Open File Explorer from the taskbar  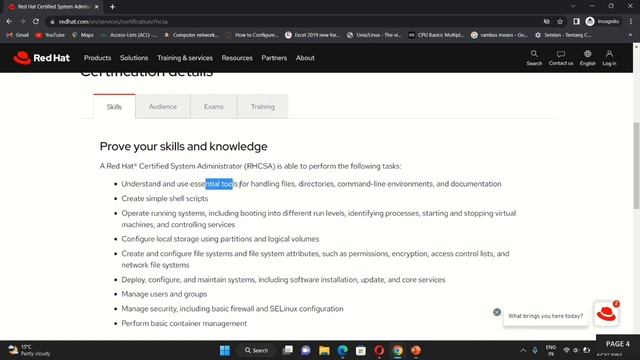324,351
